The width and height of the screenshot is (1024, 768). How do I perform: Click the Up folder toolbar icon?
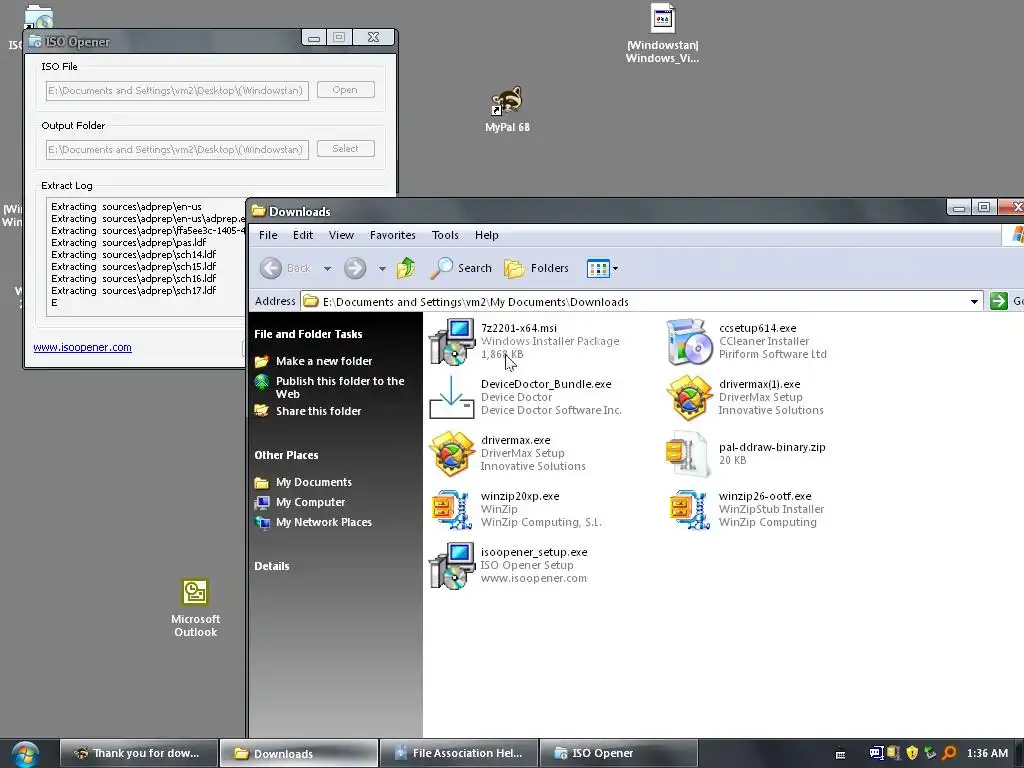point(406,268)
